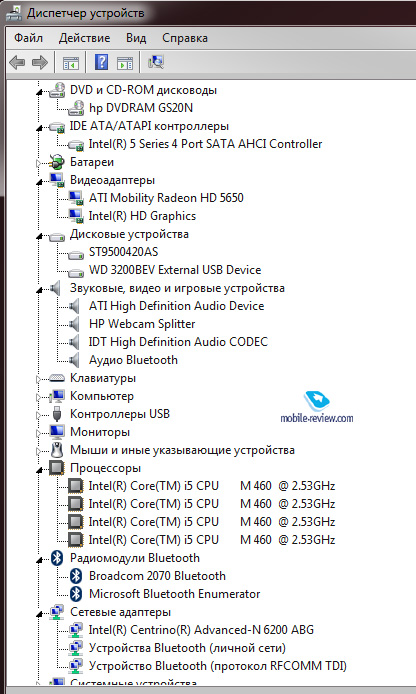This screenshot has width=416, height=694.
Task: Click the Back arrow toolbar button
Action: [17, 62]
